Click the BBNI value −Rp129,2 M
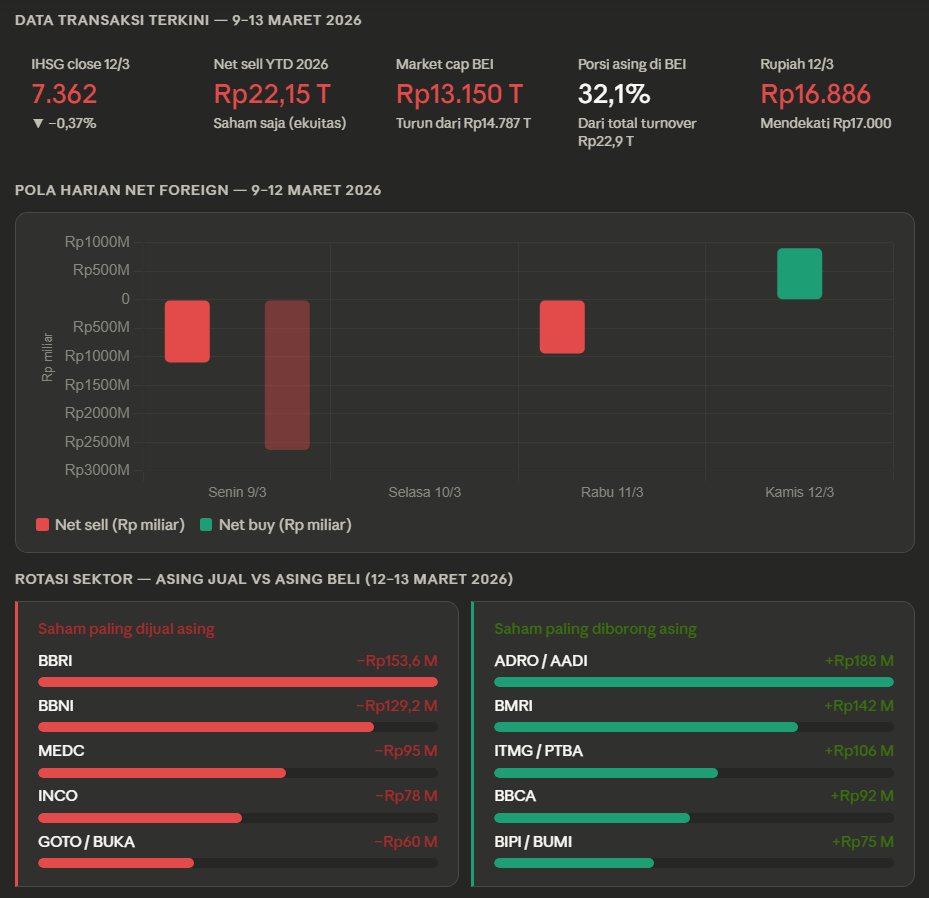 [397, 706]
